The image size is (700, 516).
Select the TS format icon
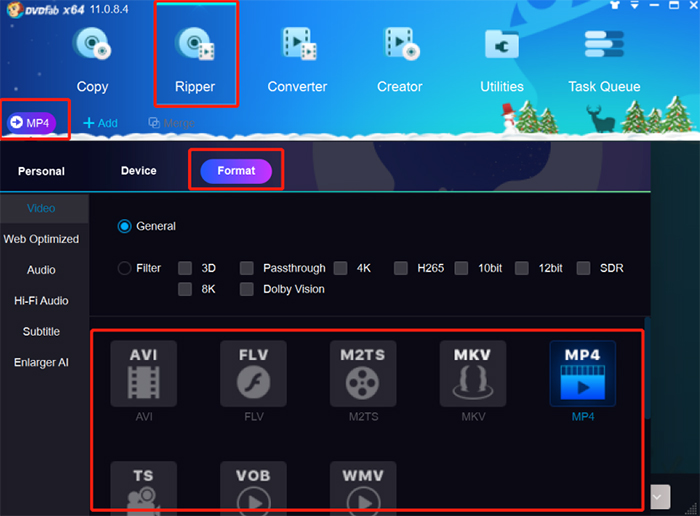(144, 486)
